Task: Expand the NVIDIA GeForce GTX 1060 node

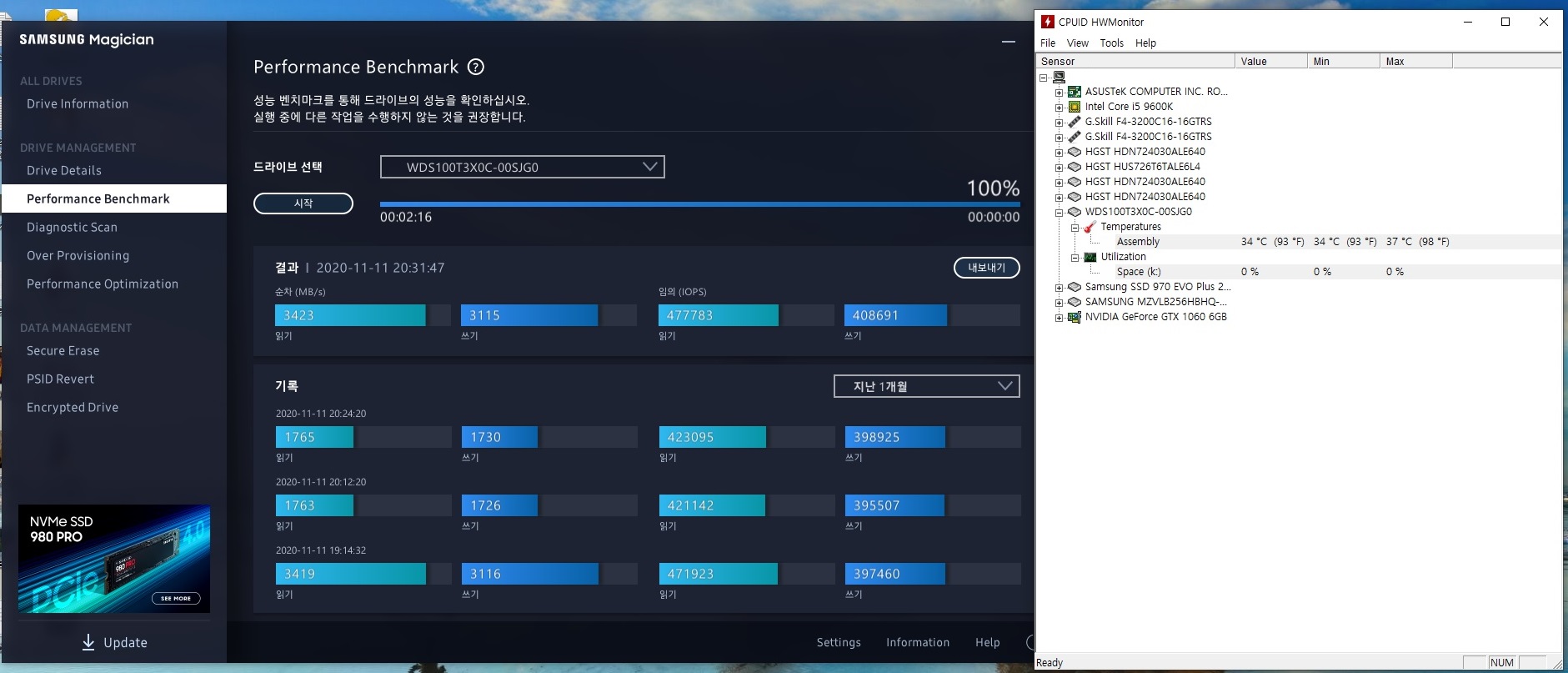Action: pos(1059,317)
